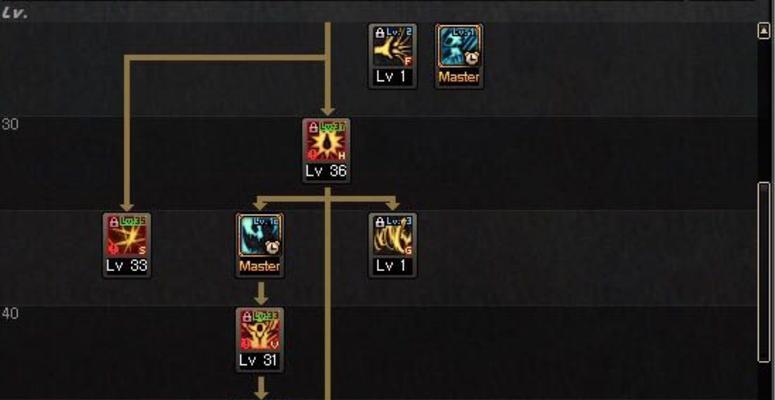
Task: Click the Lv 31 level label
Action: [x=260, y=360]
